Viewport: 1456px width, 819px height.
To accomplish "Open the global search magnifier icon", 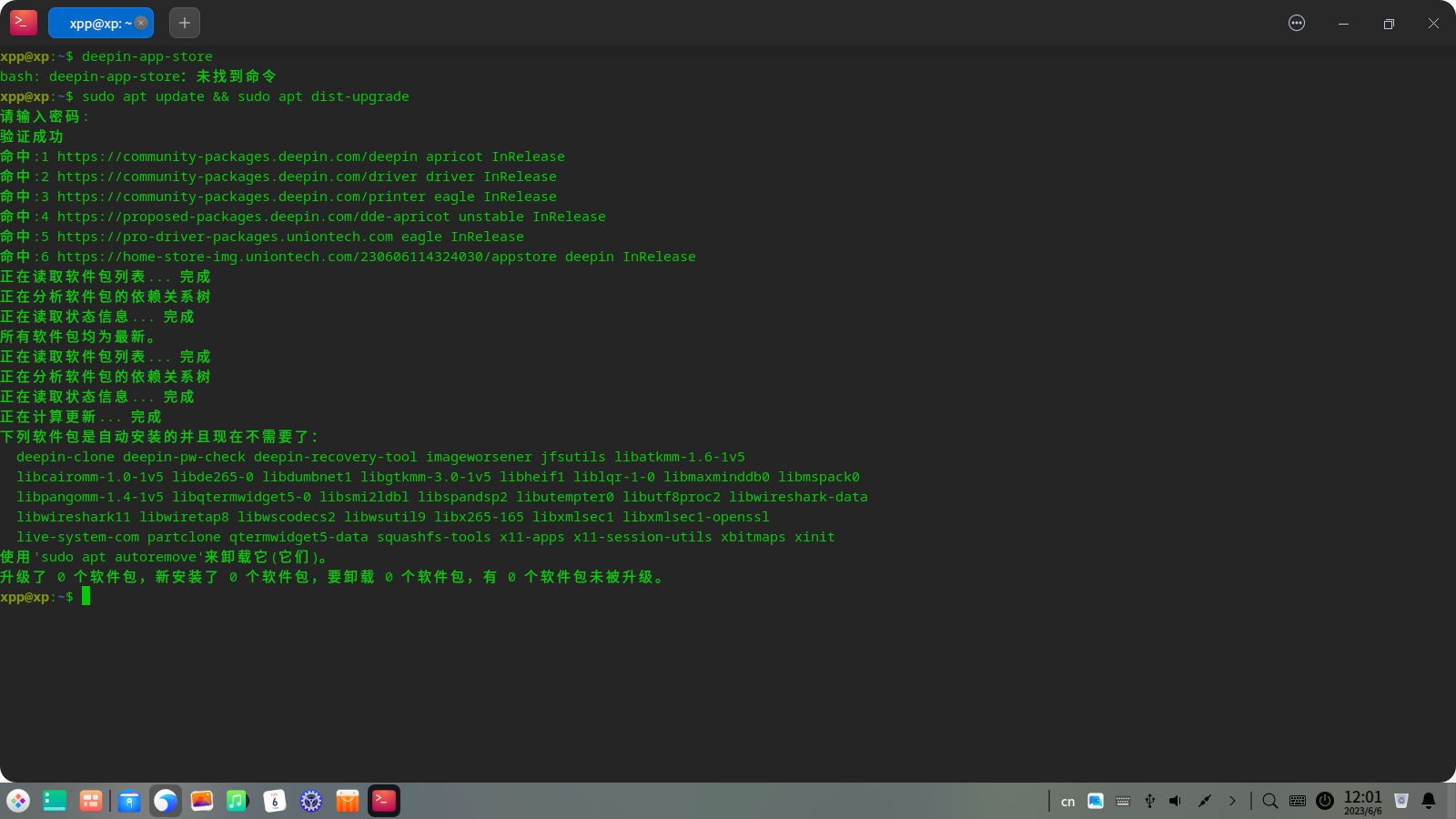I will pos(1270,801).
